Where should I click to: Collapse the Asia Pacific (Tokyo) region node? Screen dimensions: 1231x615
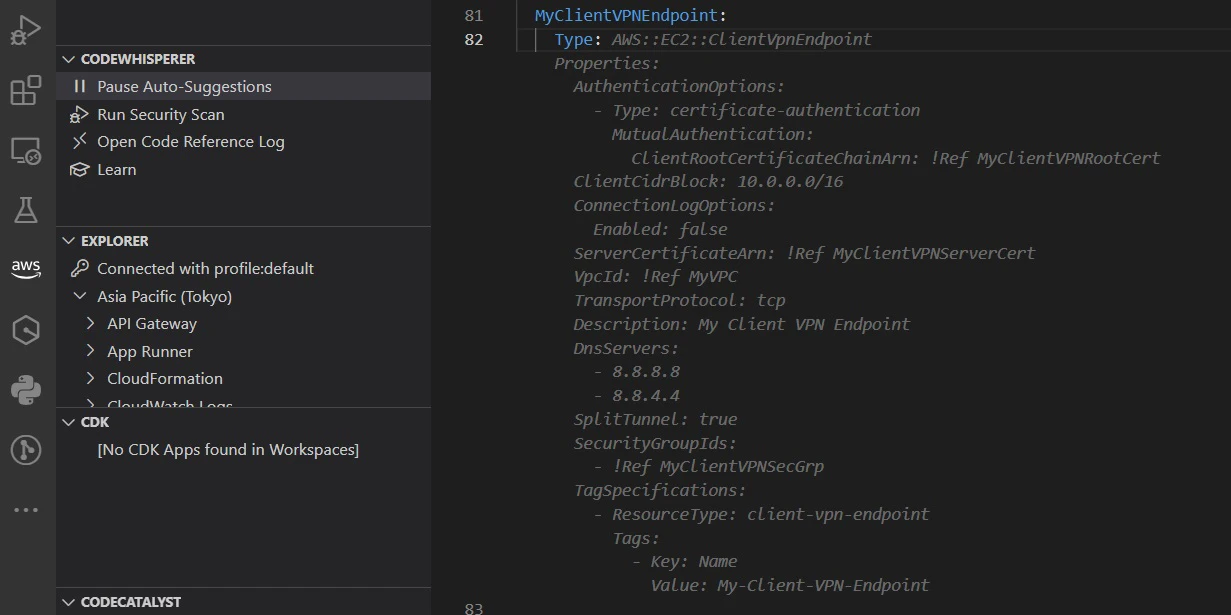80,297
